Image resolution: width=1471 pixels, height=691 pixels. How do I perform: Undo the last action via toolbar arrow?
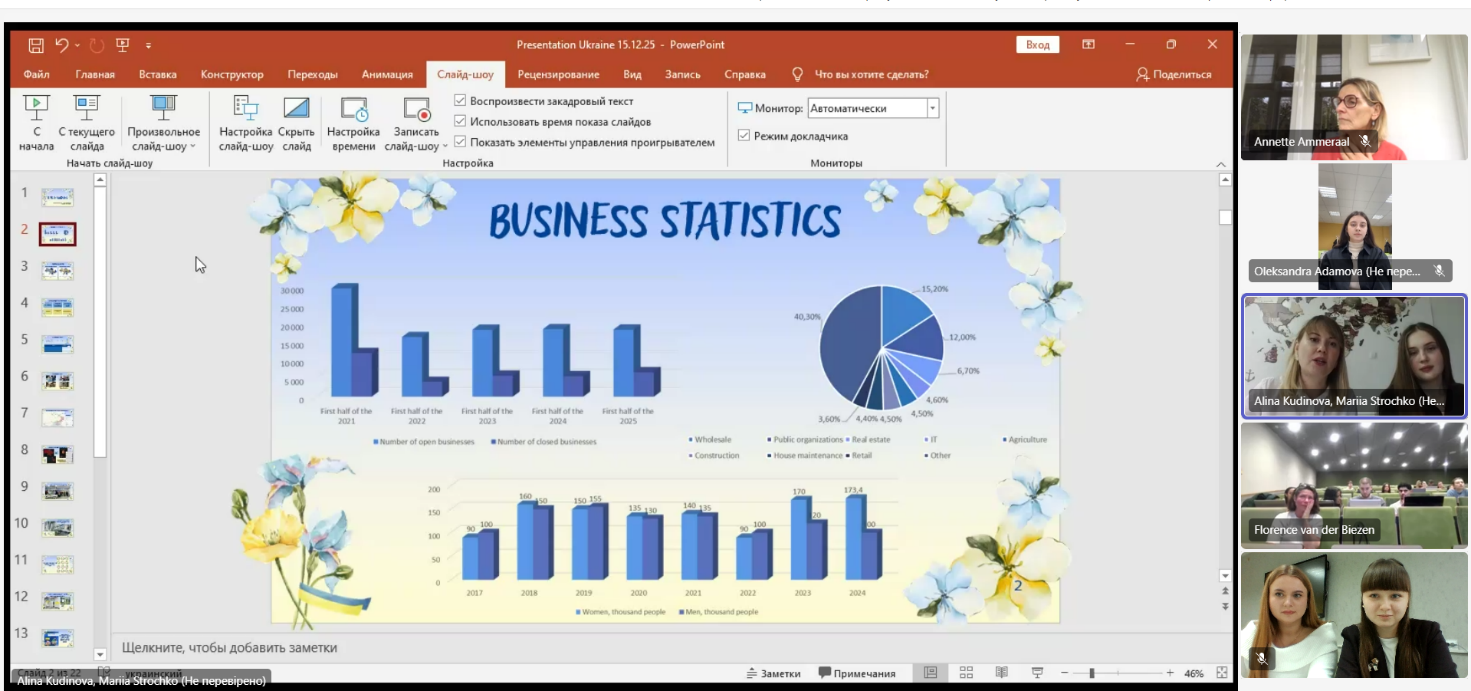[x=63, y=45]
